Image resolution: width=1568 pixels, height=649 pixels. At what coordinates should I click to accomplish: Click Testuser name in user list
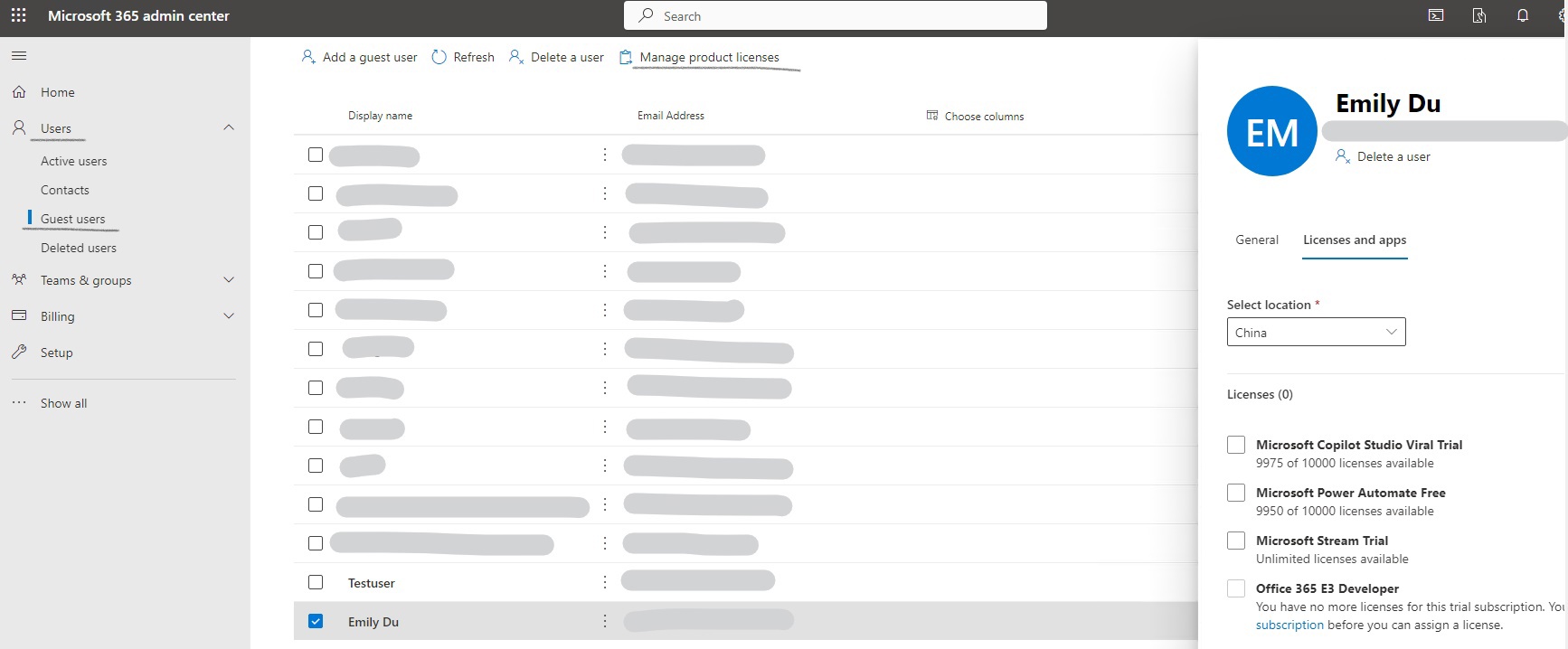(x=372, y=583)
